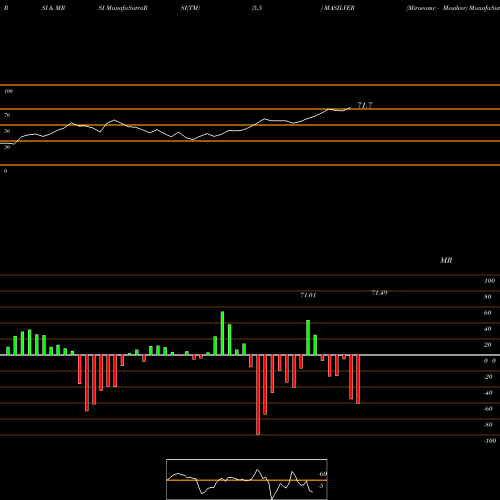This screenshot has width=500, height=500.
Task: Select the "SI(TM)" header text
Action: tap(190, 8)
